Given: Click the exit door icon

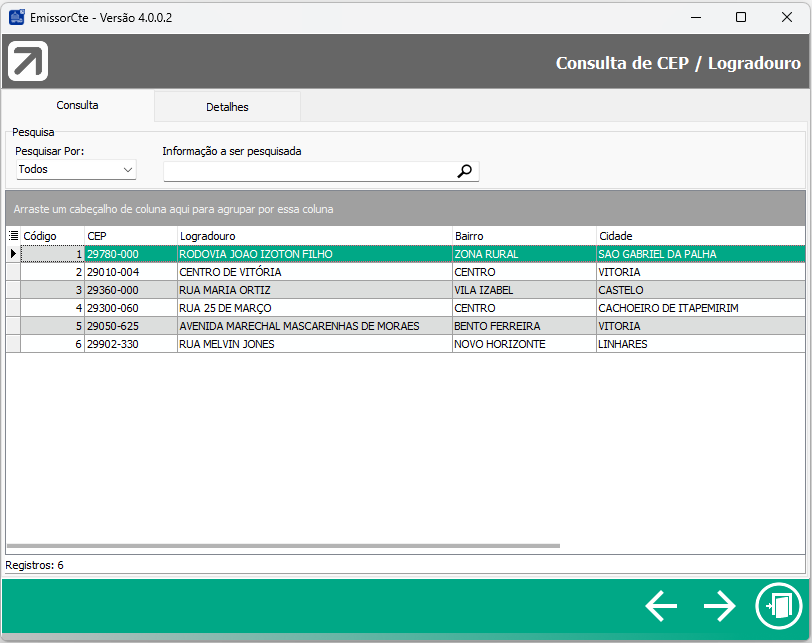Looking at the screenshot, I should [x=777, y=605].
